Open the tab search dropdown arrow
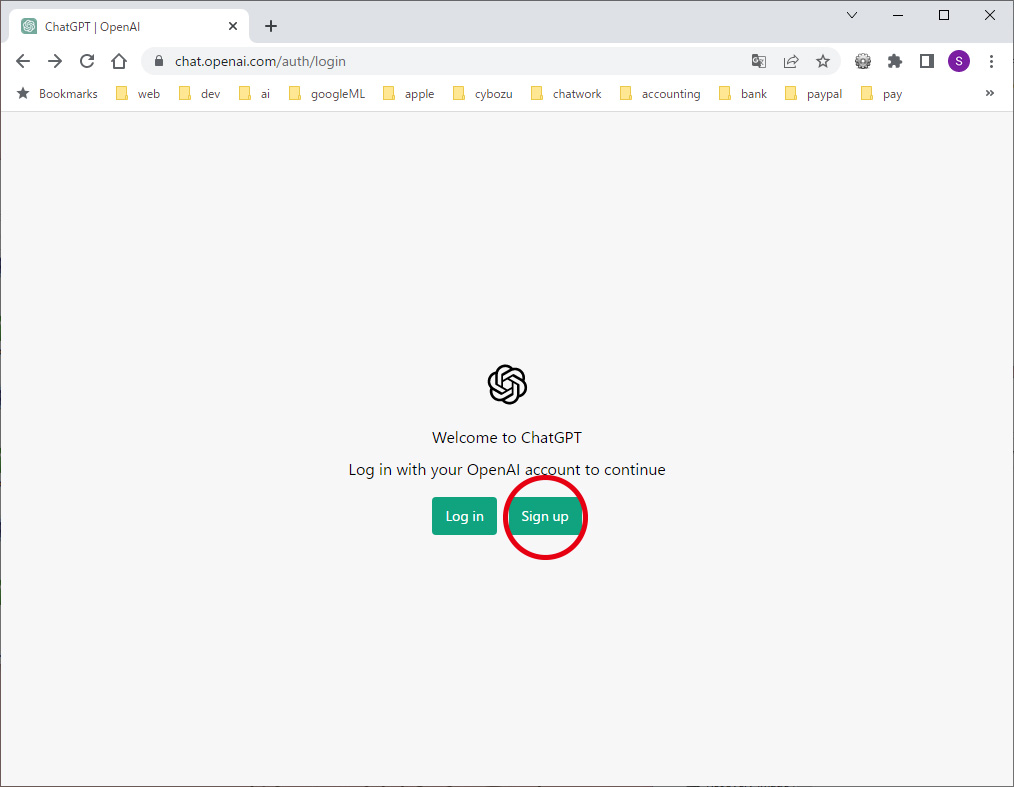 852,15
